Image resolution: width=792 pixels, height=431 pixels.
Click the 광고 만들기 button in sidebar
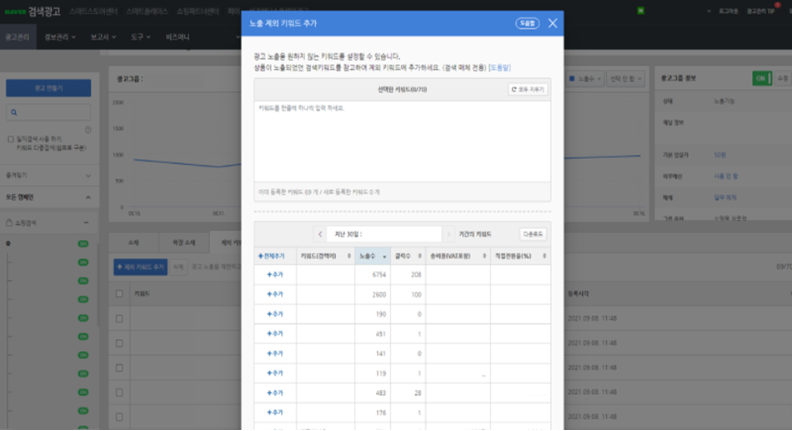tap(48, 88)
